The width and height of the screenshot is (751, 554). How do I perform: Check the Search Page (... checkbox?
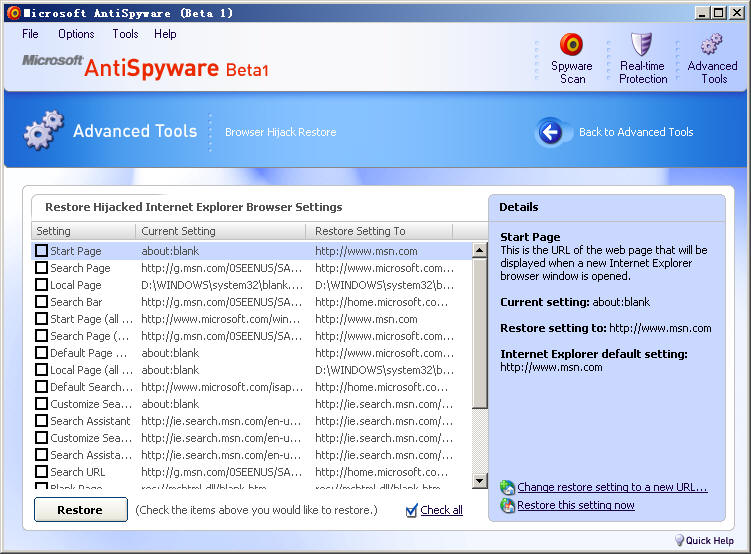pyautogui.click(x=42, y=336)
